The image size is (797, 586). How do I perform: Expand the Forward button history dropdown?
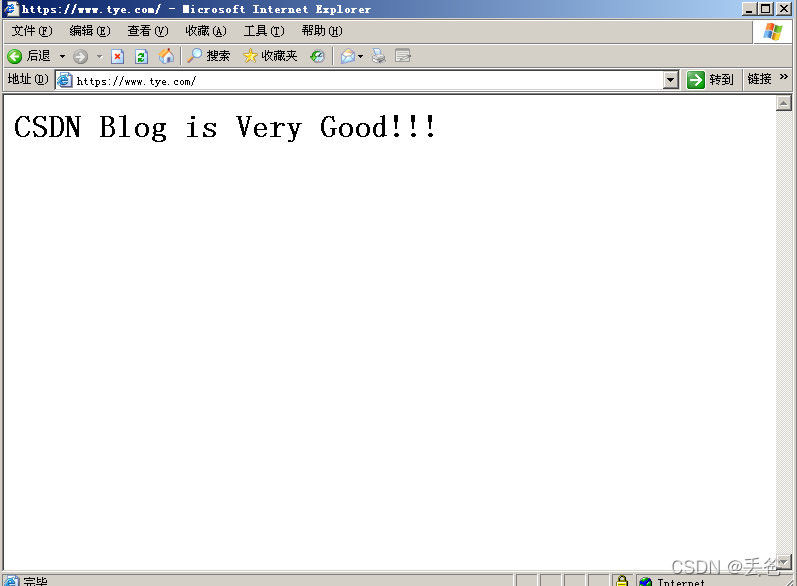[x=100, y=56]
